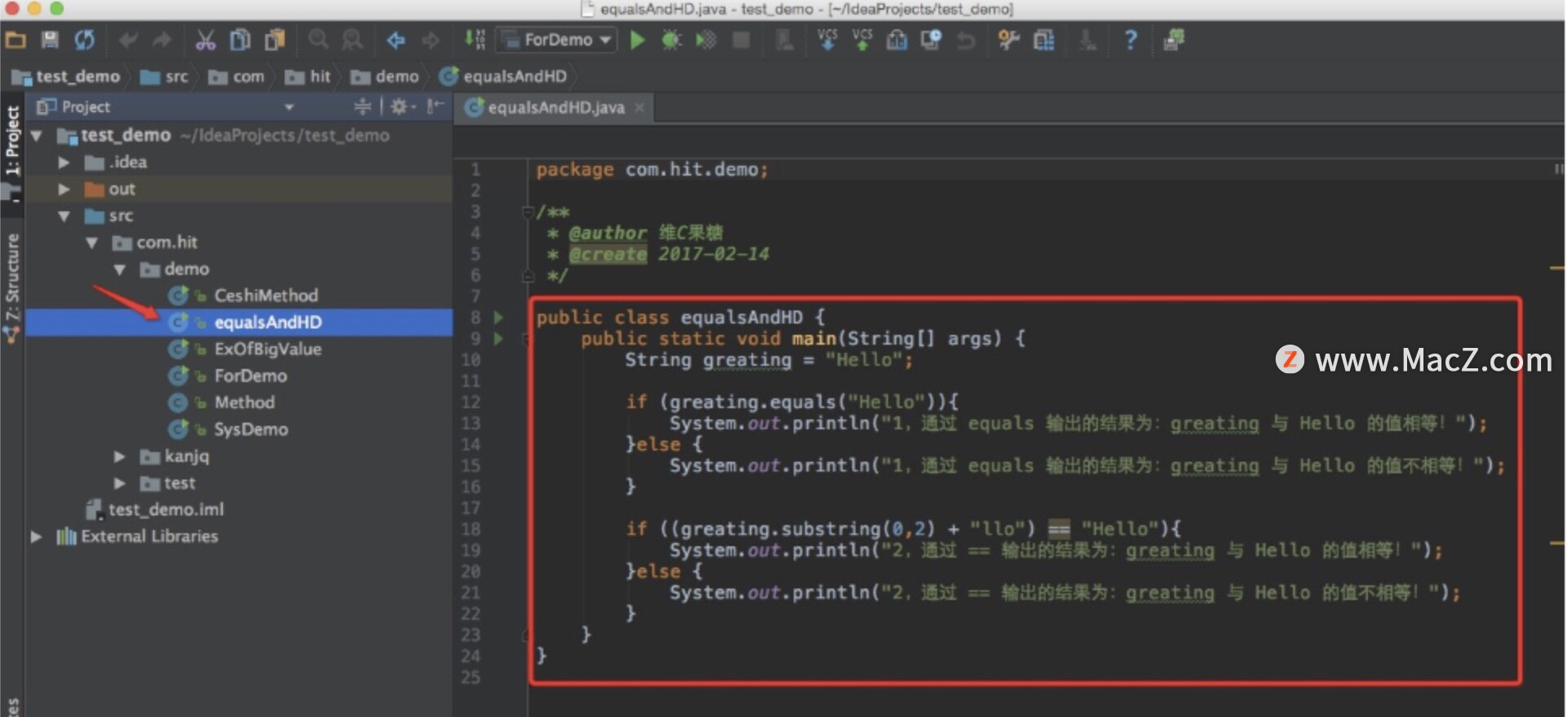Image resolution: width=1568 pixels, height=717 pixels.
Task: Click the Synchronize refresh icon
Action: pos(84,40)
